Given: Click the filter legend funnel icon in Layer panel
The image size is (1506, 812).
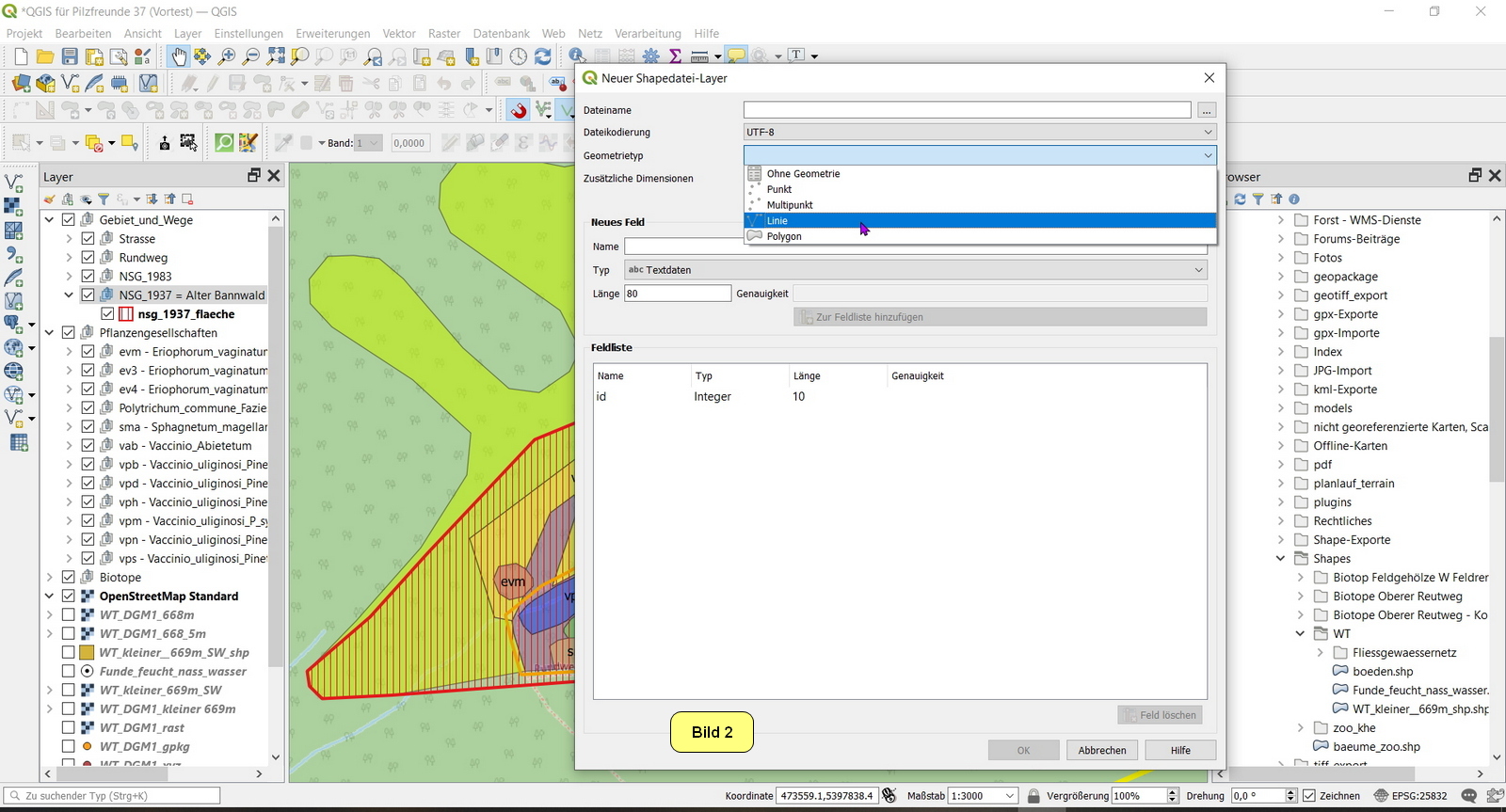Looking at the screenshot, I should (x=104, y=199).
